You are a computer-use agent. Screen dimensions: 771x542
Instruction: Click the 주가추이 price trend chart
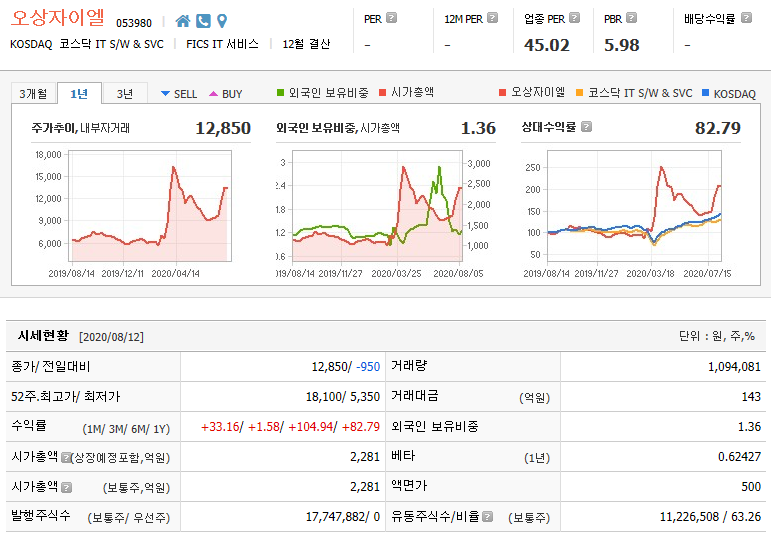click(150, 206)
